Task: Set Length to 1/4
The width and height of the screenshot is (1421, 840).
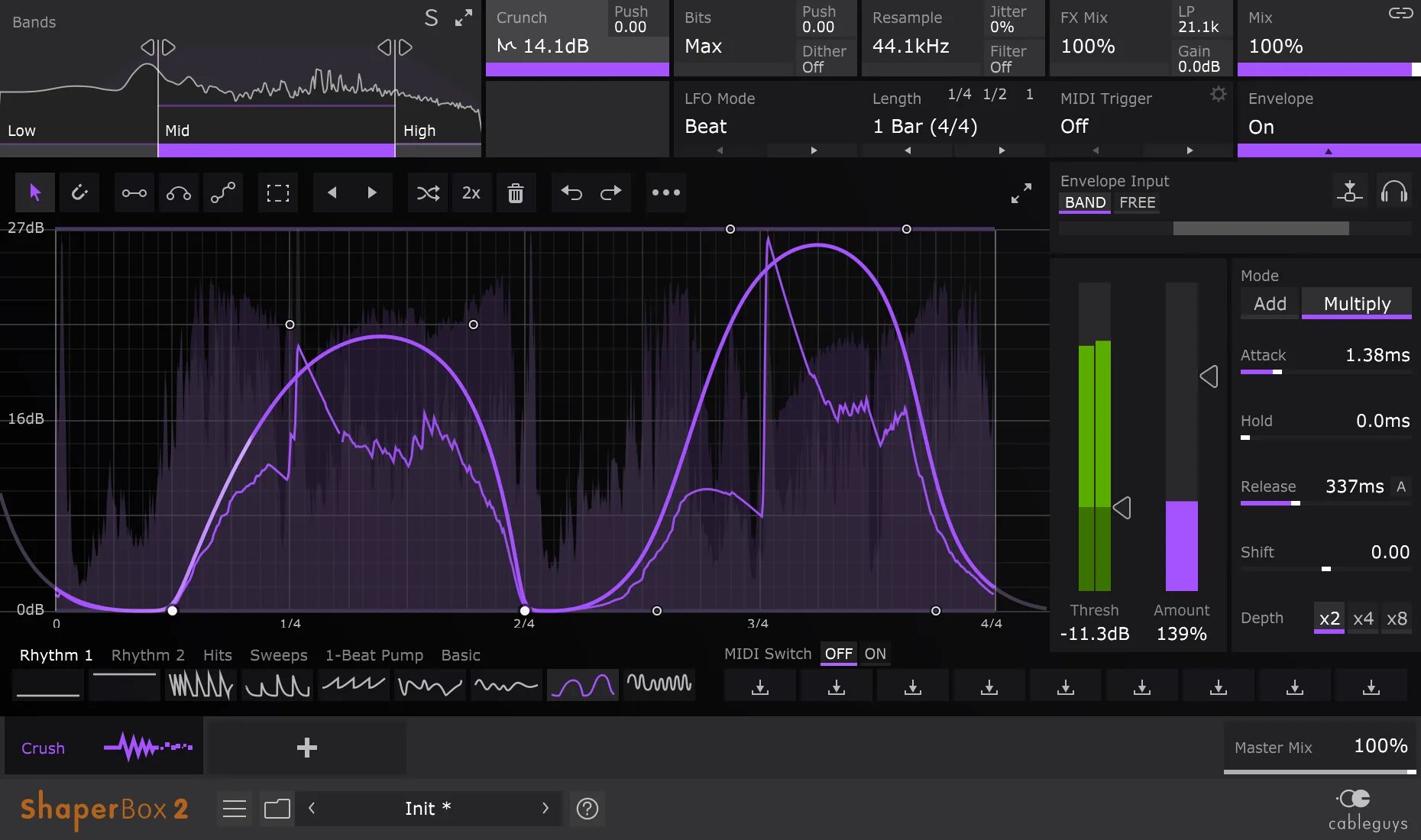Action: pos(959,94)
